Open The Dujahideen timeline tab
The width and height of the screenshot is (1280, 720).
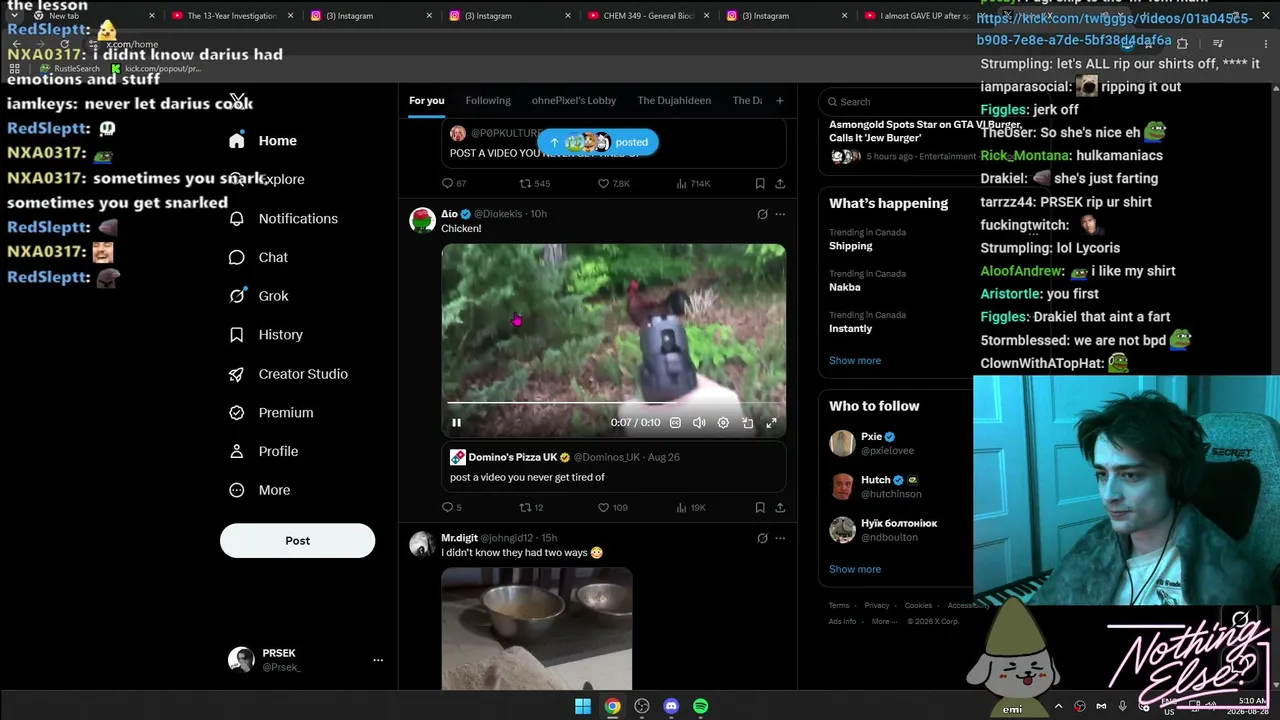click(674, 101)
